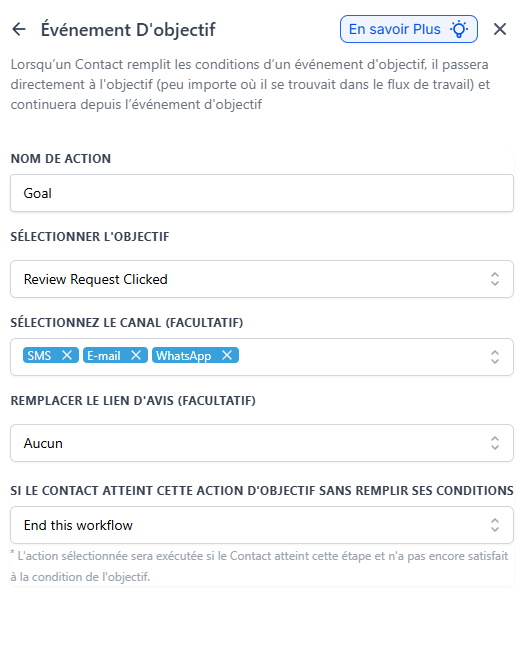The height and width of the screenshot is (664, 522).
Task: Select the WhatsApp tag label
Action: click(x=183, y=356)
